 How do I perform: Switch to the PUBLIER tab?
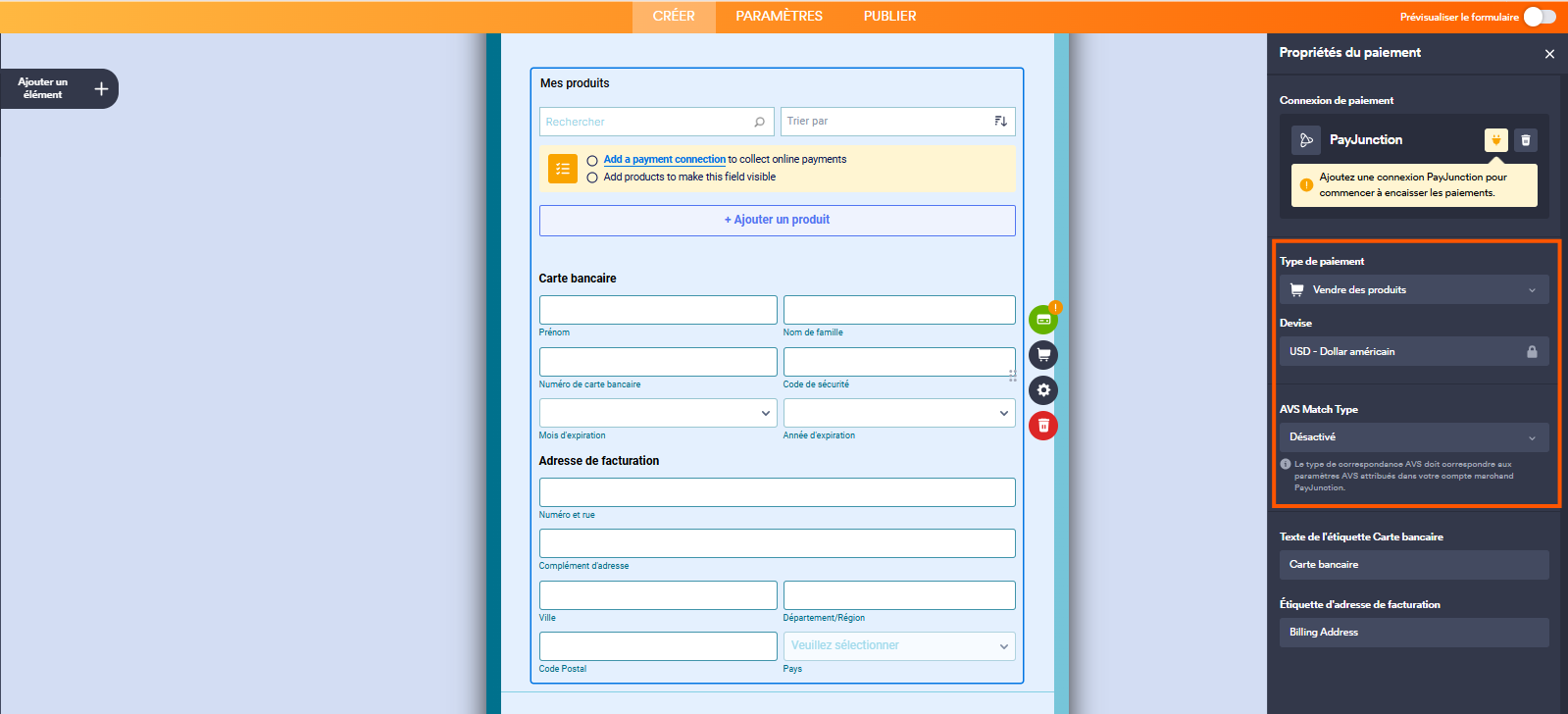[x=890, y=17]
